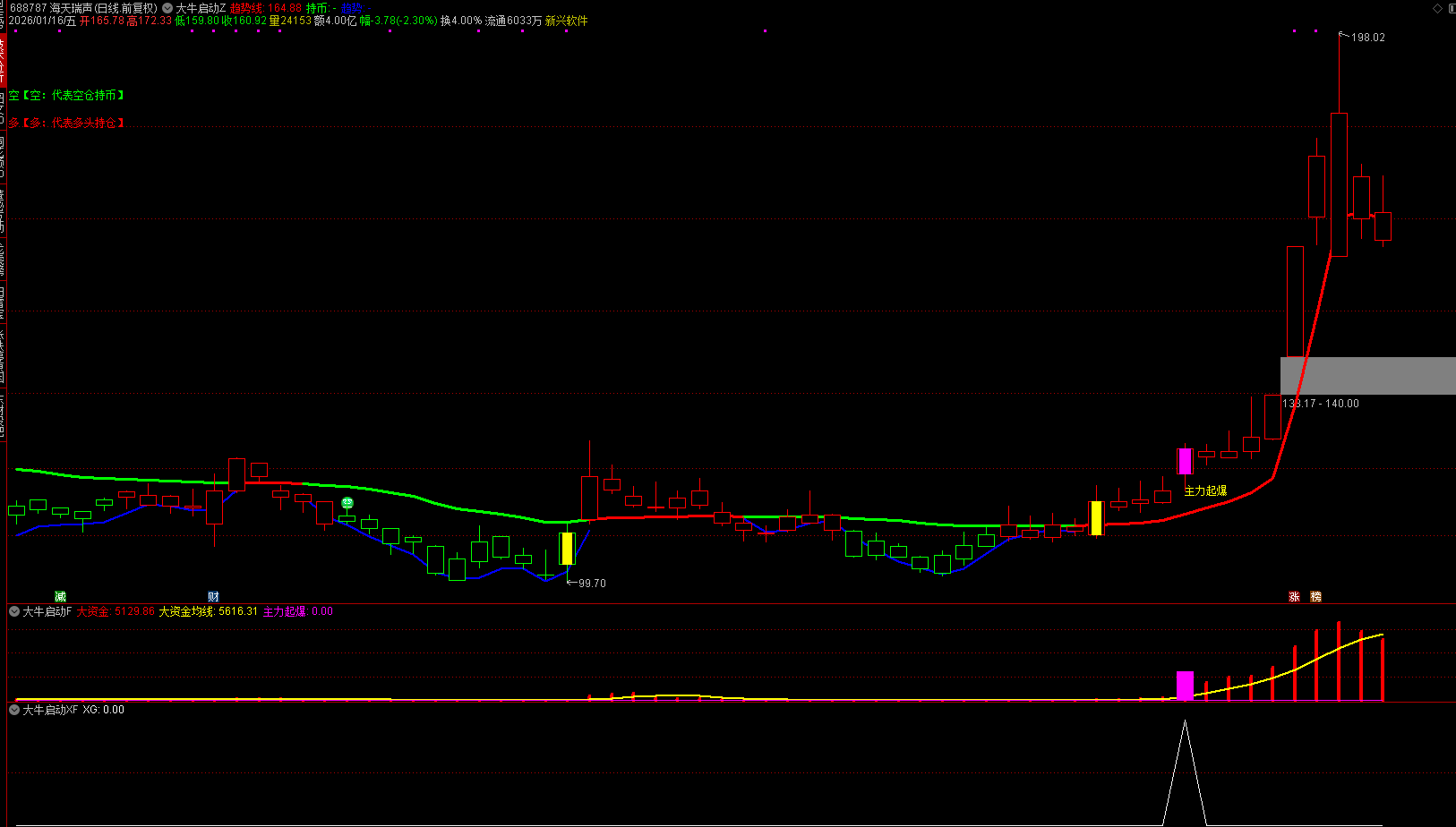Screen dimensions: 1456x827
Task: Open the 新兴软件 sector link
Action: click(567, 21)
